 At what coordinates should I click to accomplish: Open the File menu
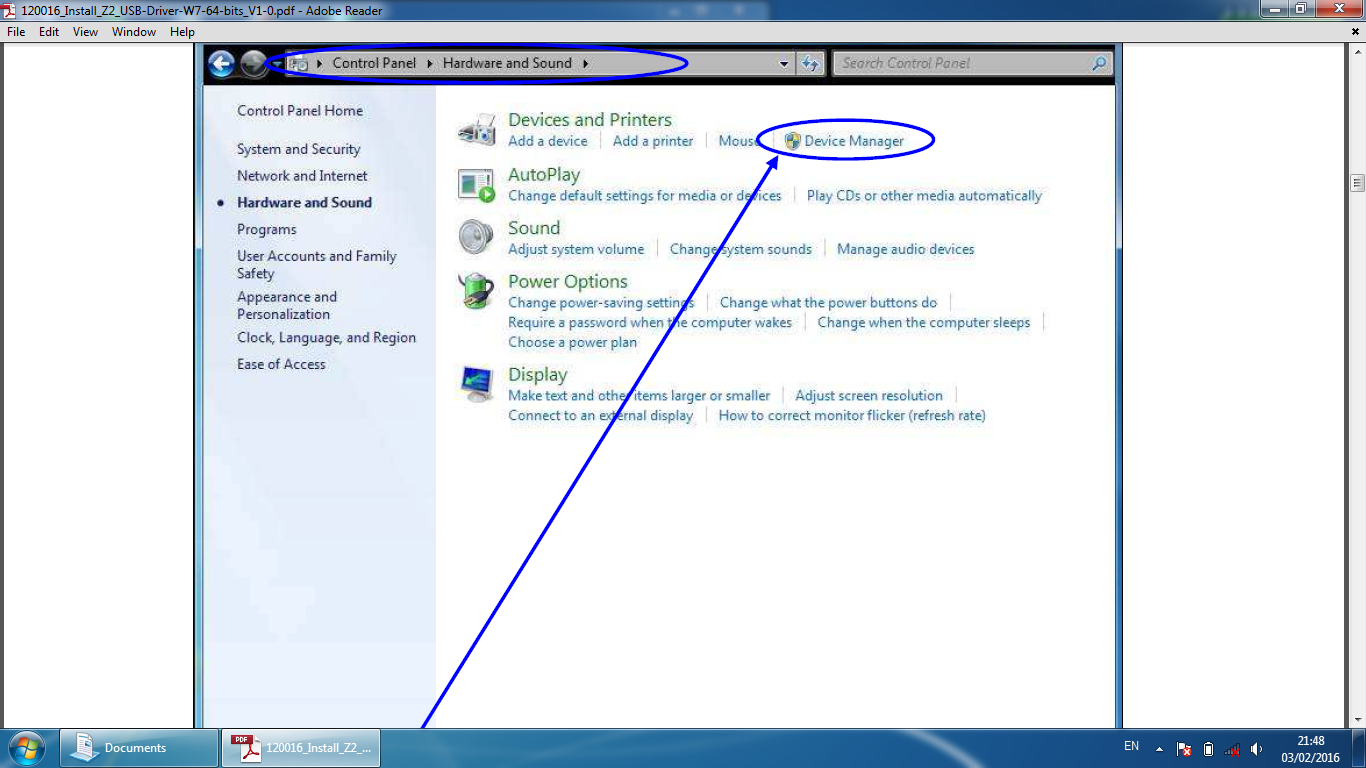point(16,32)
